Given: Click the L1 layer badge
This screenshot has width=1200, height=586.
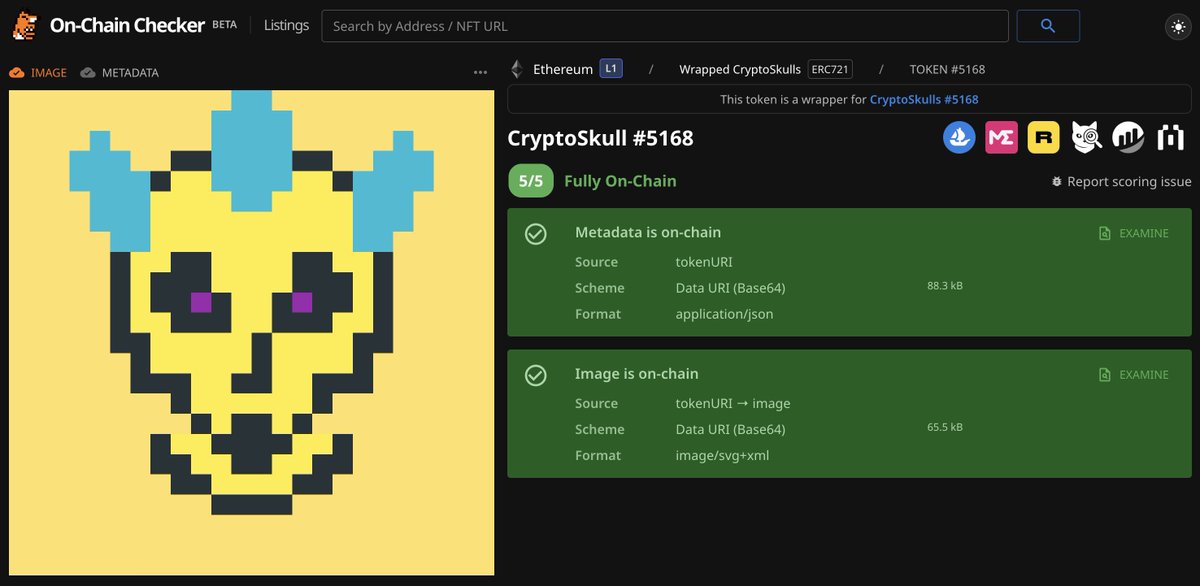Looking at the screenshot, I should 611,69.
